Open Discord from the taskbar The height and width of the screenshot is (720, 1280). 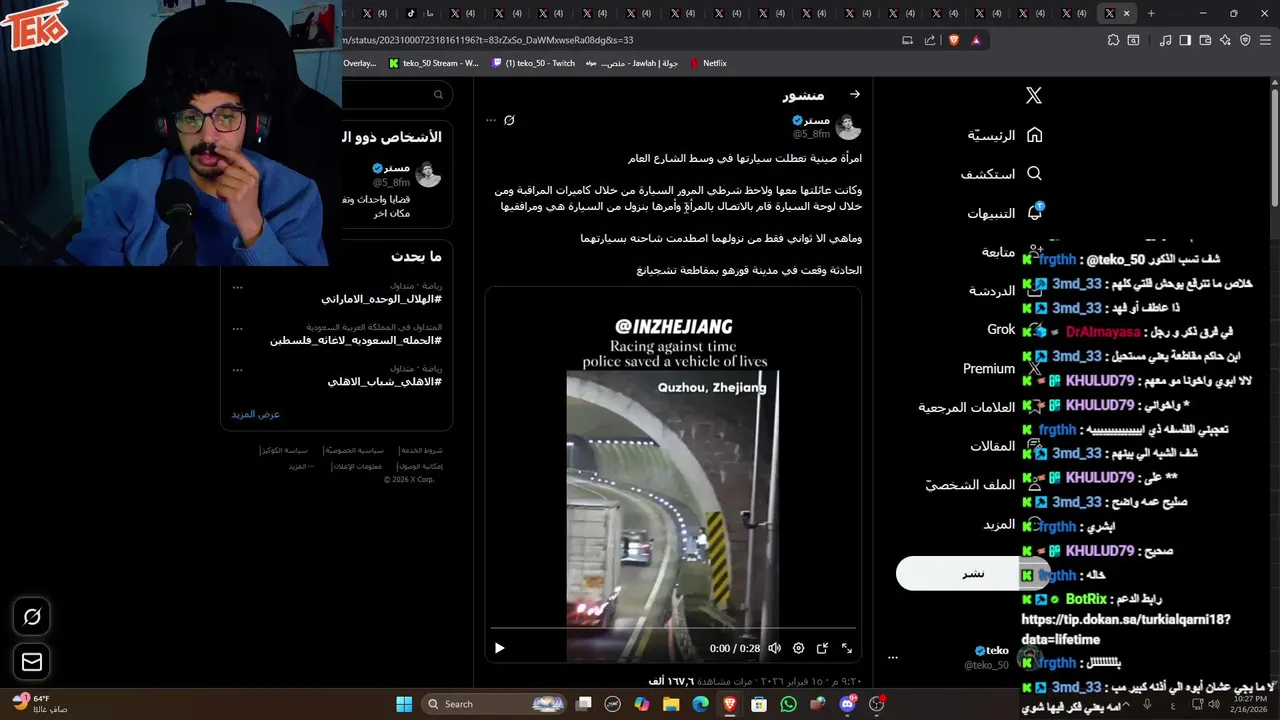pos(847,704)
